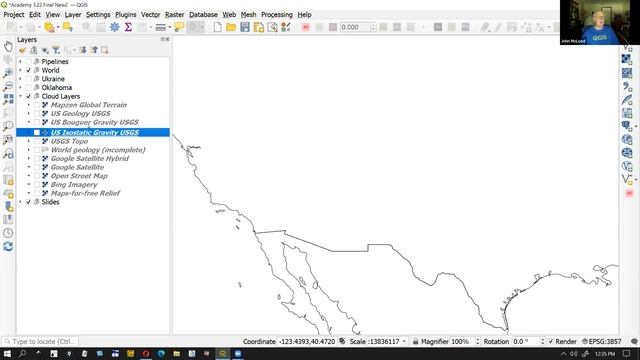Create a New Project blank page icon
The height and width of the screenshot is (360, 640).
tap(218, 27)
